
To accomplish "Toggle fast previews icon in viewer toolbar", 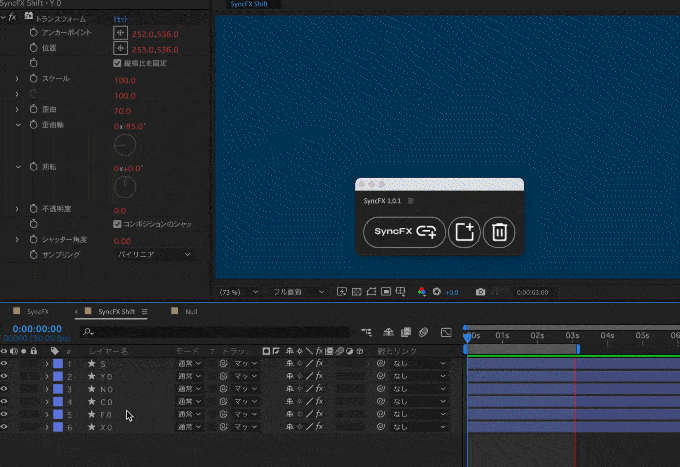I will pyautogui.click(x=342, y=292).
